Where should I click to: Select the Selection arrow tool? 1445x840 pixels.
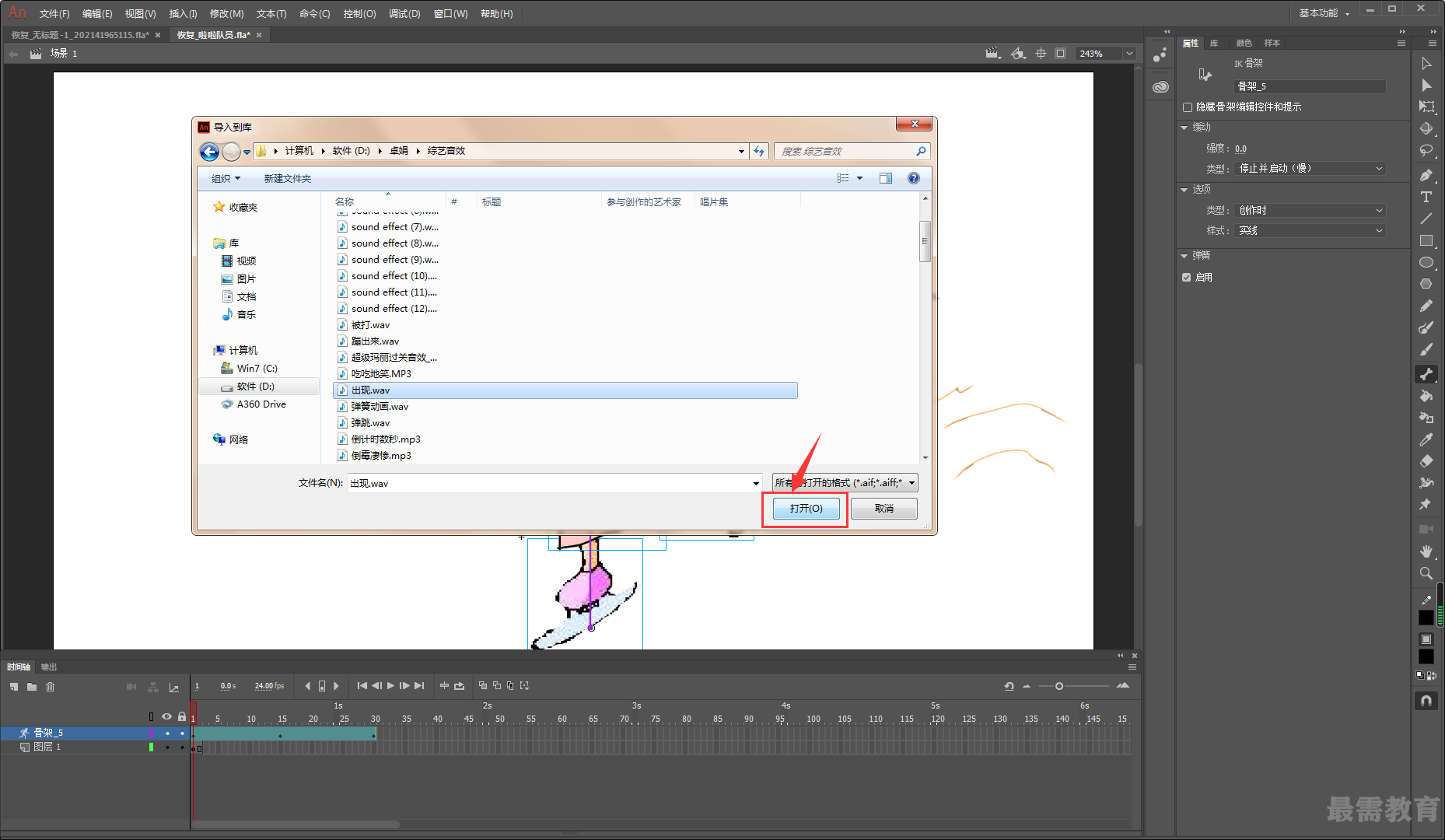pos(1426,64)
